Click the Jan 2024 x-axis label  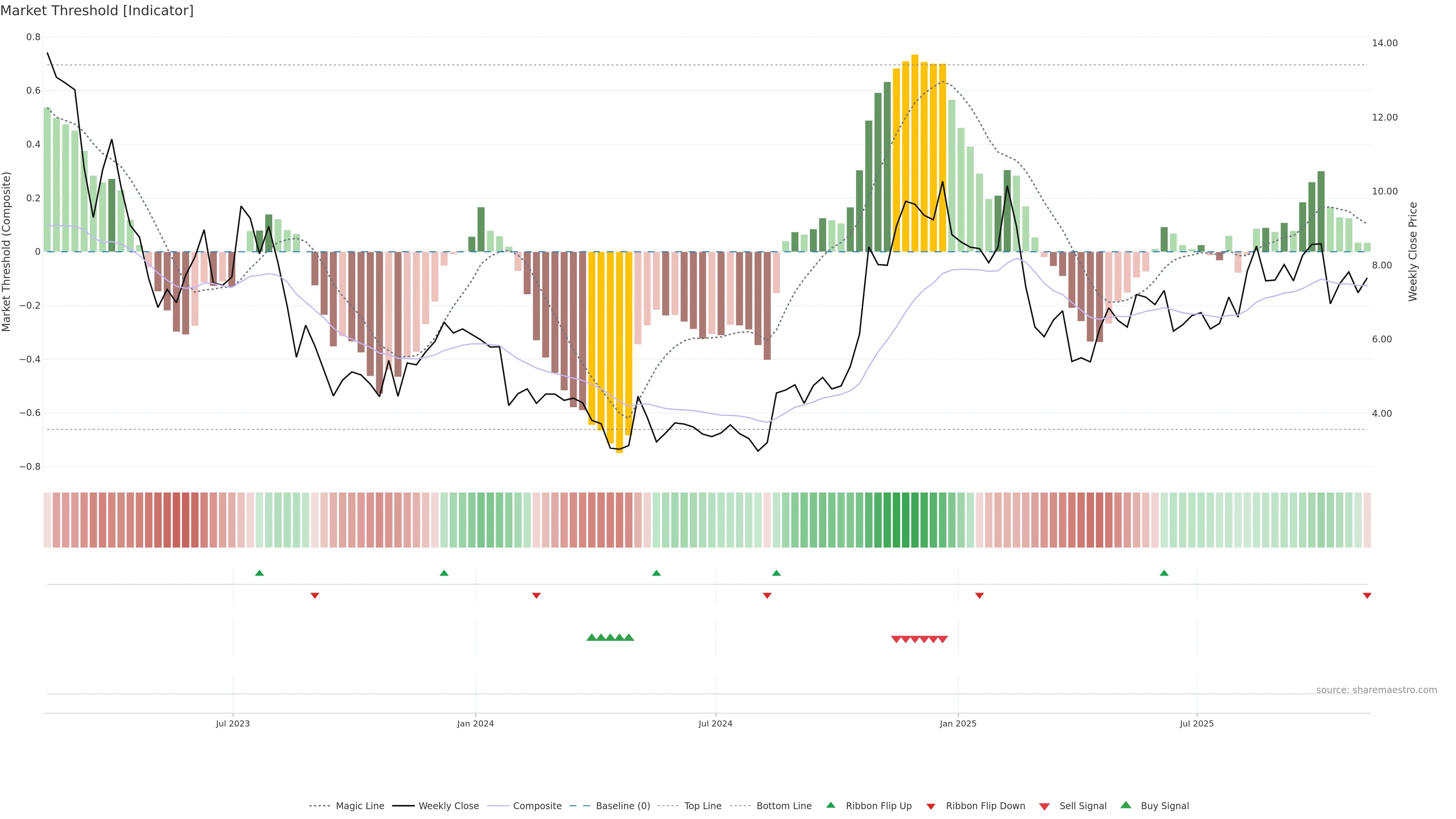[x=475, y=723]
